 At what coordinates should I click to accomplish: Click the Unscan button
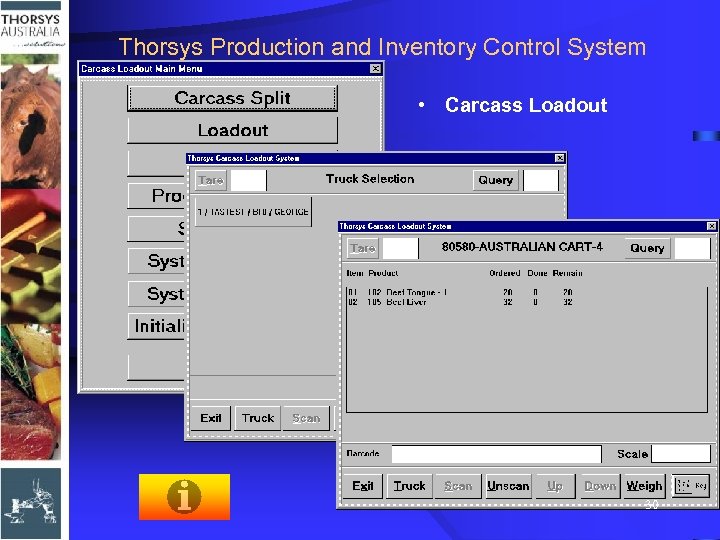(x=508, y=486)
